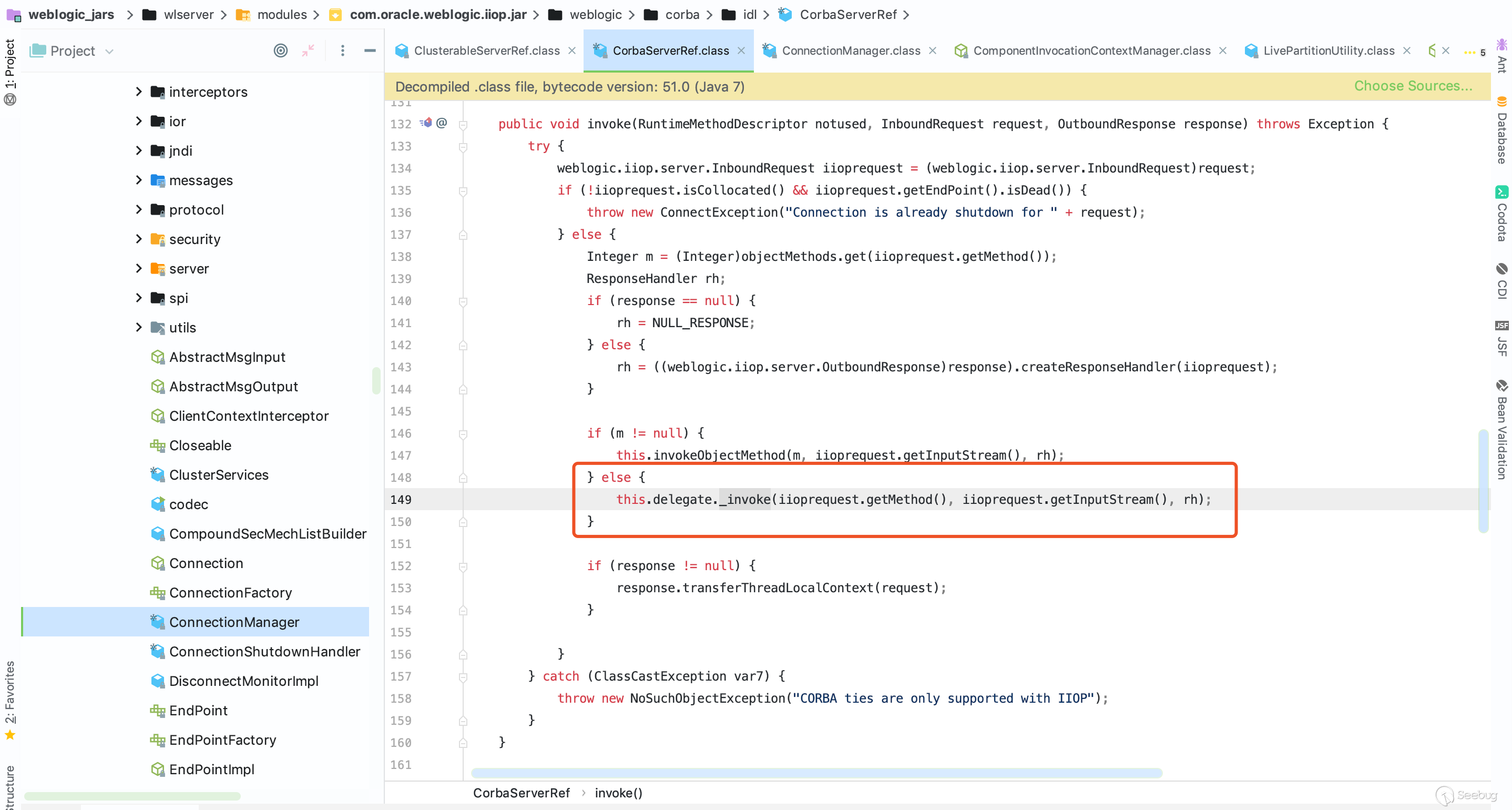
Task: Click the override gutter icon on line 132
Action: pos(426,123)
